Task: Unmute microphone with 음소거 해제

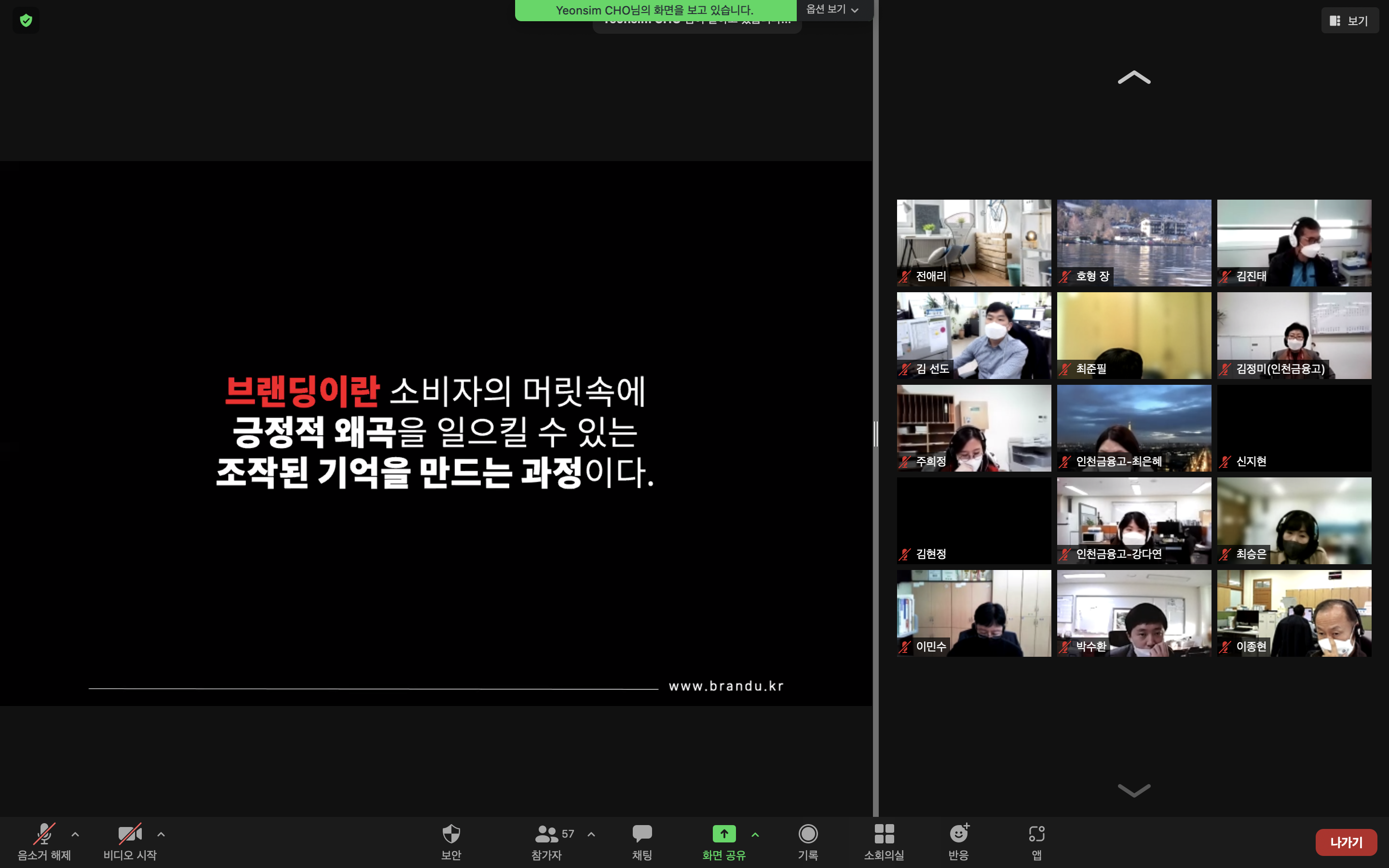Action: (44, 834)
